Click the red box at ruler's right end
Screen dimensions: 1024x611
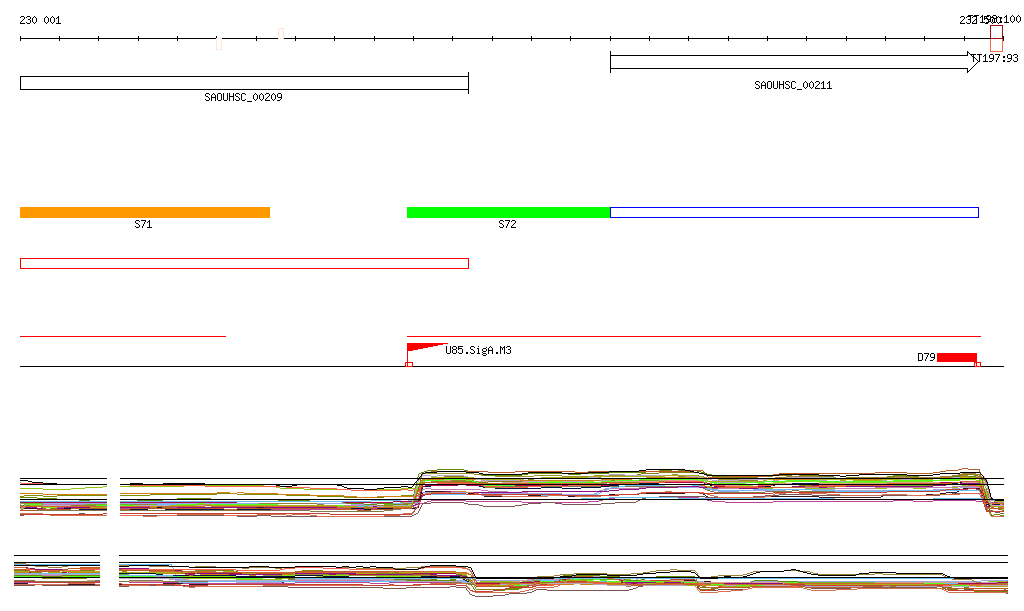[996, 38]
